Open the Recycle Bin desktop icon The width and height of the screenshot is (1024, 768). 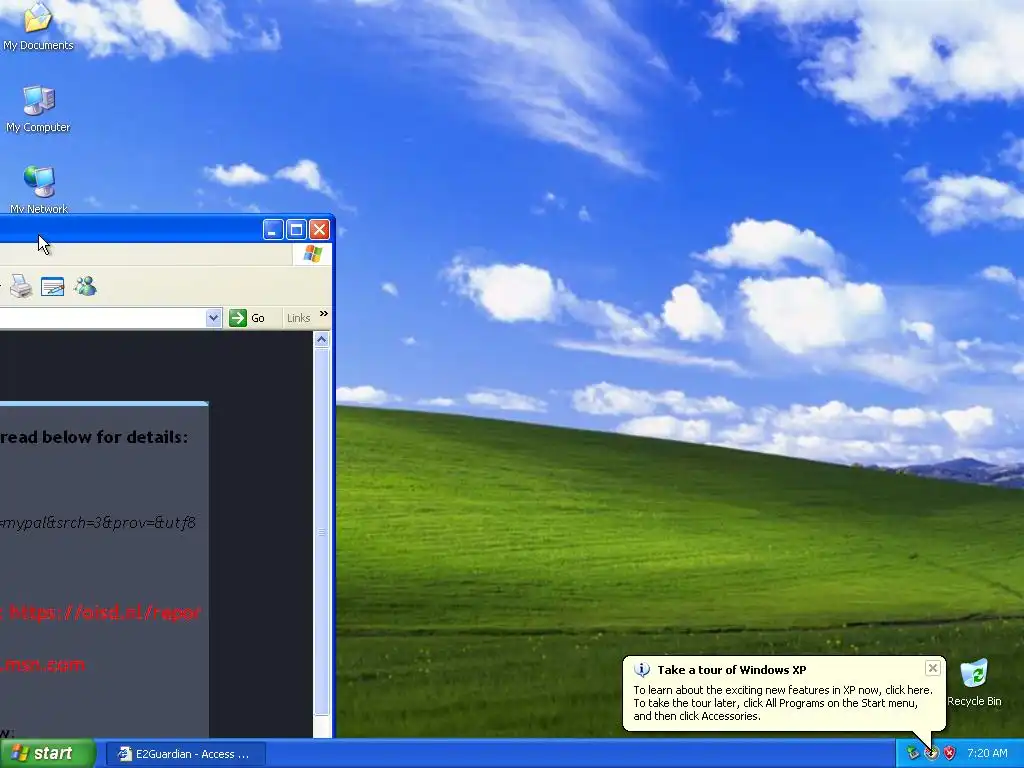coord(974,682)
